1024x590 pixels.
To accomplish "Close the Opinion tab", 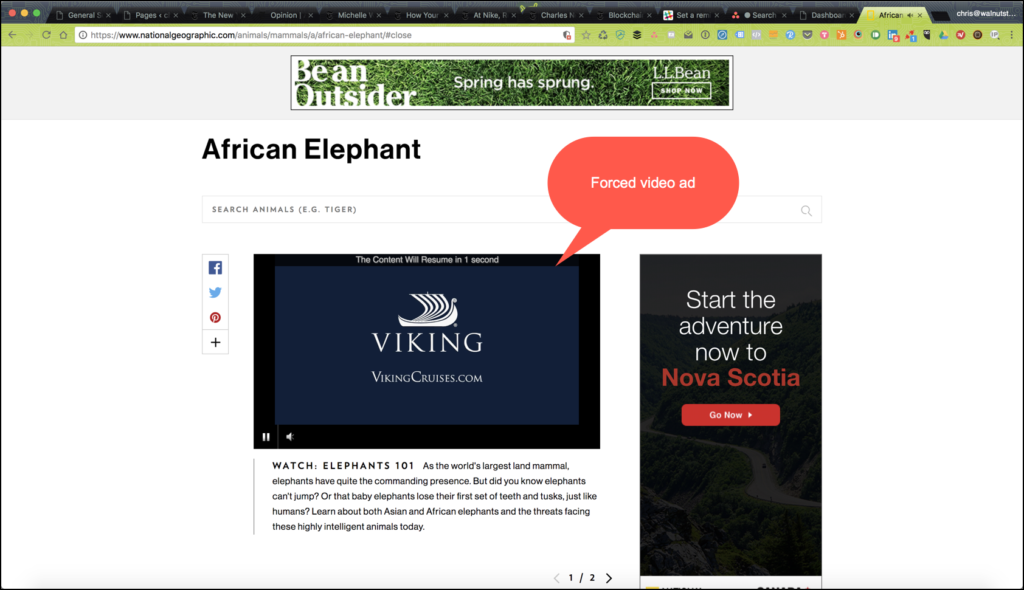I will 311,15.
